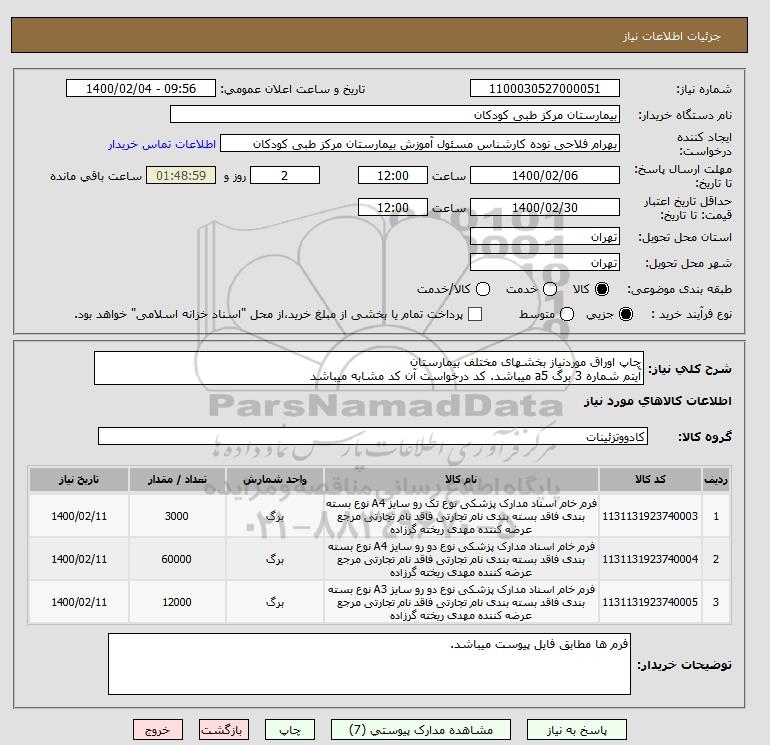This screenshot has height=745, width=770.
Task: Click the general need description text box
Action: tap(369, 368)
